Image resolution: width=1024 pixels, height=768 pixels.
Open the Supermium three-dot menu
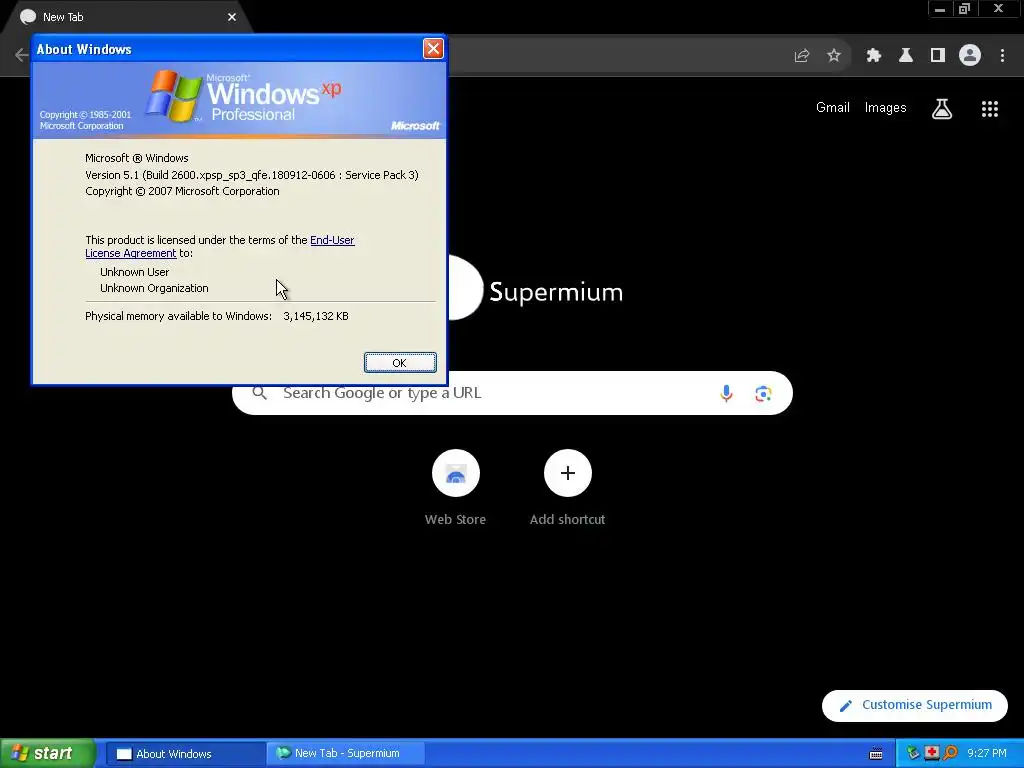1002,56
